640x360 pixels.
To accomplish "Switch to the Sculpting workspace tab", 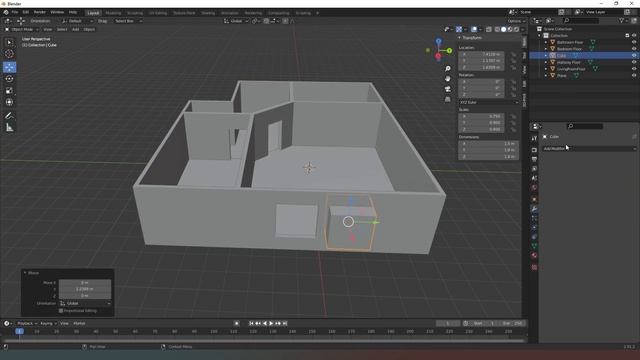I will [x=135, y=13].
